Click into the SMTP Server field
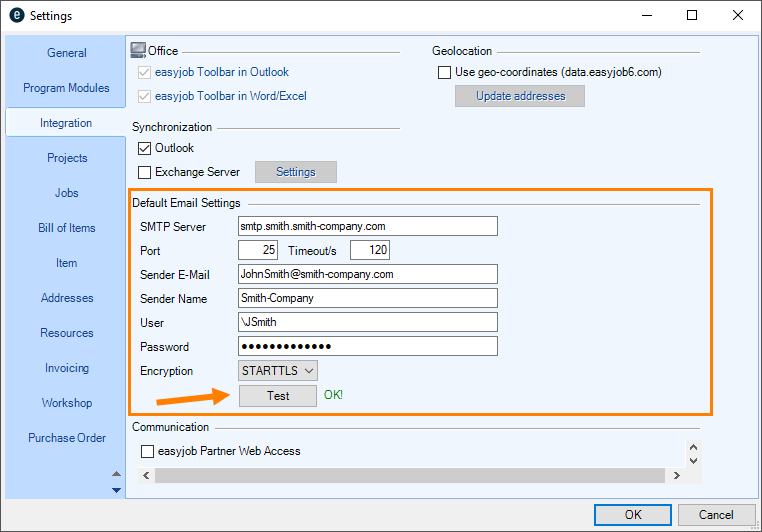Screen dimensions: 762x532 pos(367,226)
